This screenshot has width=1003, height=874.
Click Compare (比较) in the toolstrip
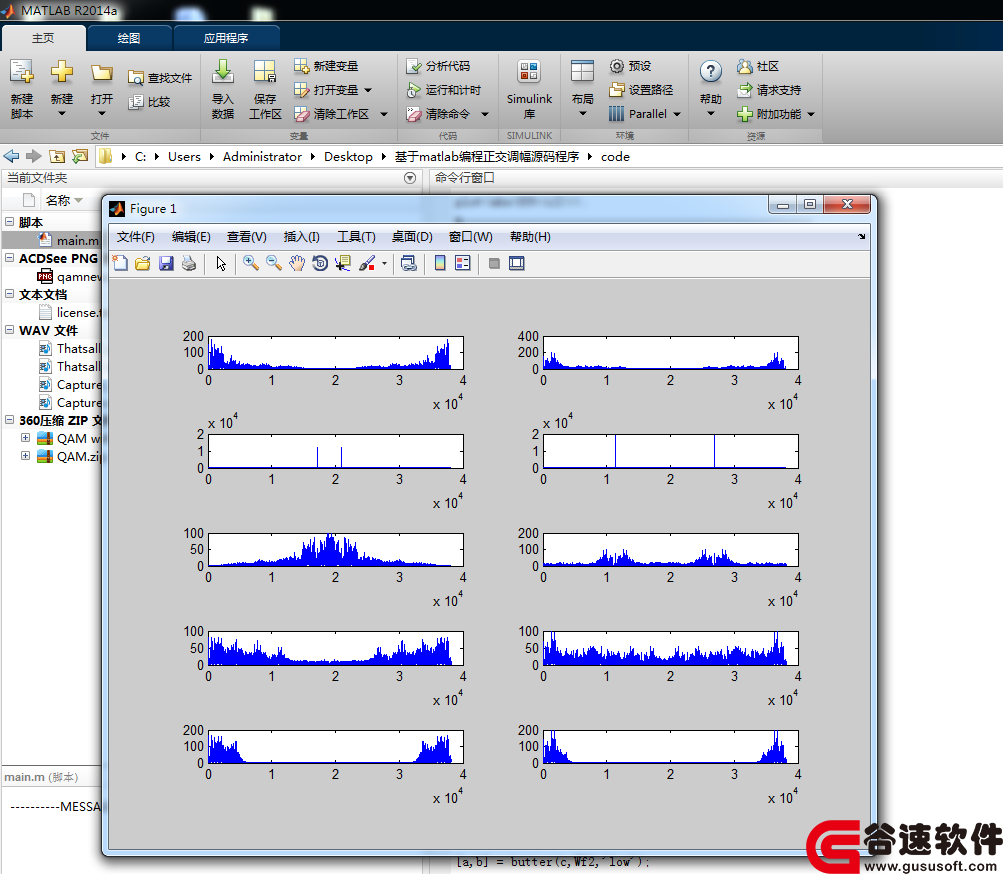pyautogui.click(x=149, y=102)
